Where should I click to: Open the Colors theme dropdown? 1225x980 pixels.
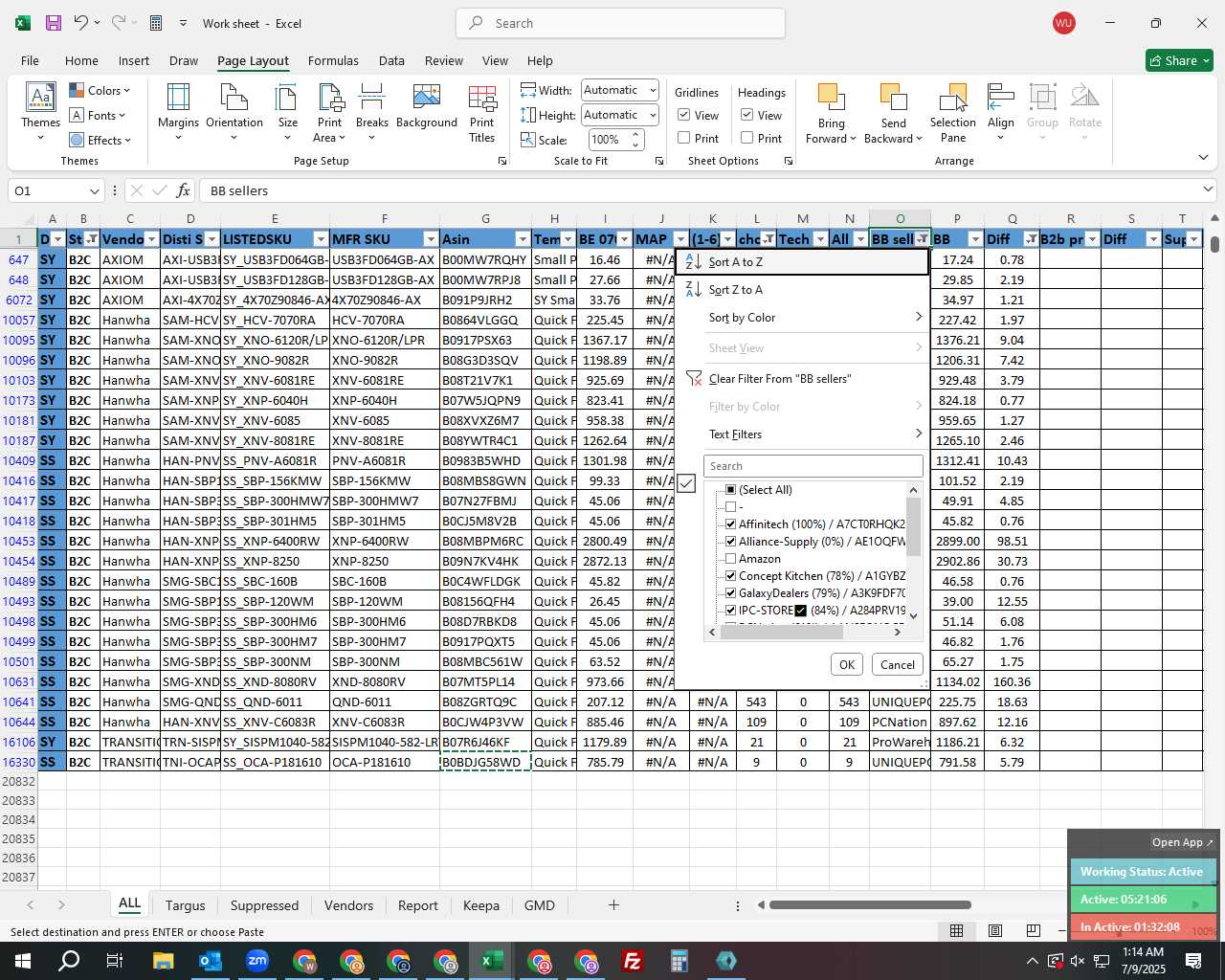click(100, 91)
